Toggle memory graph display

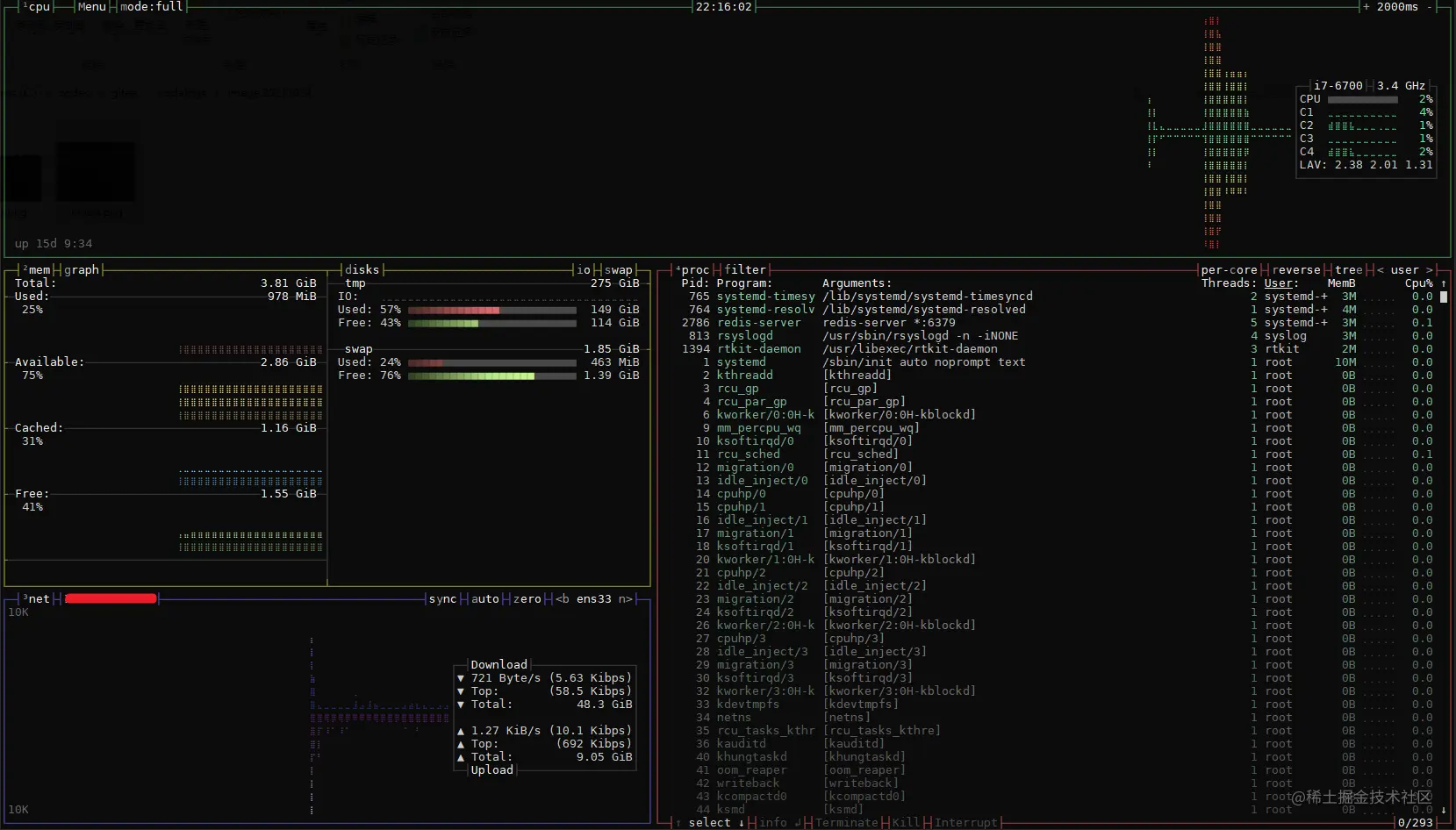click(82, 269)
